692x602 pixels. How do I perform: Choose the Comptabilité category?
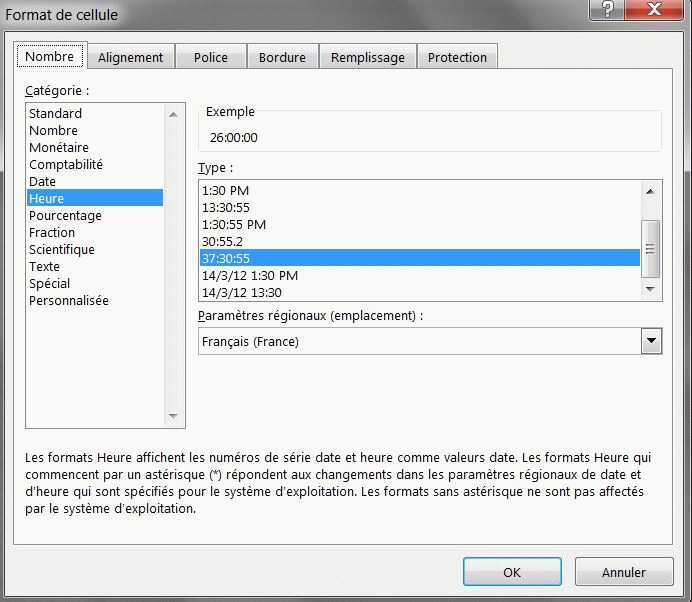click(x=94, y=165)
